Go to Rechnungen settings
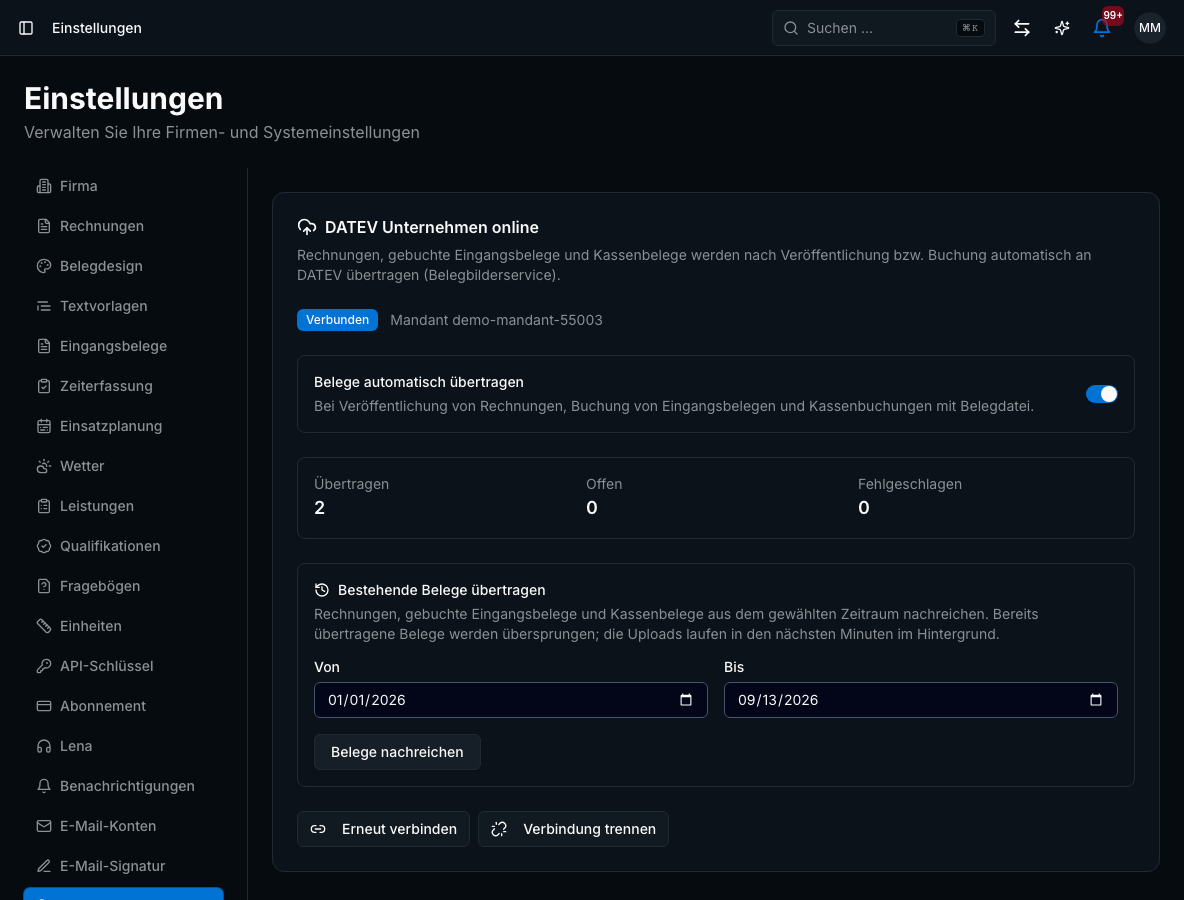The height and width of the screenshot is (900, 1184). click(x=124, y=226)
